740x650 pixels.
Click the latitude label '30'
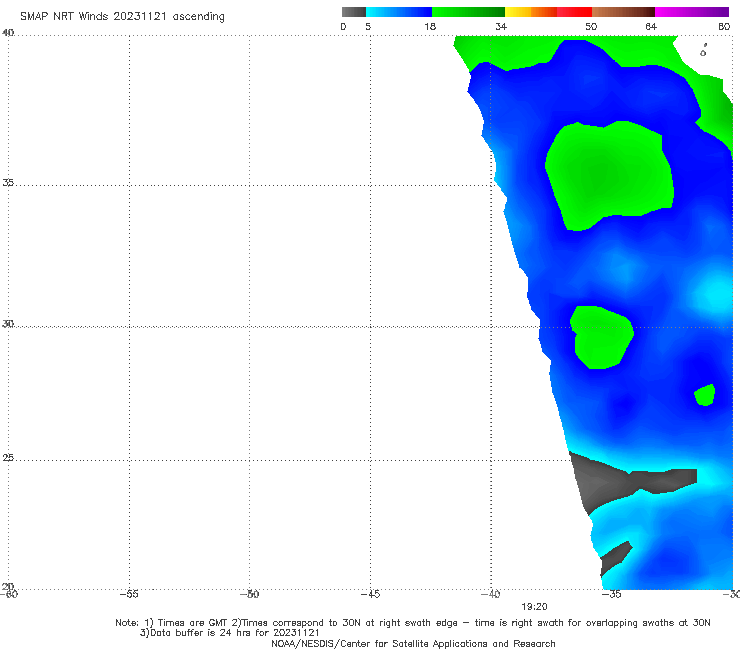[8, 324]
